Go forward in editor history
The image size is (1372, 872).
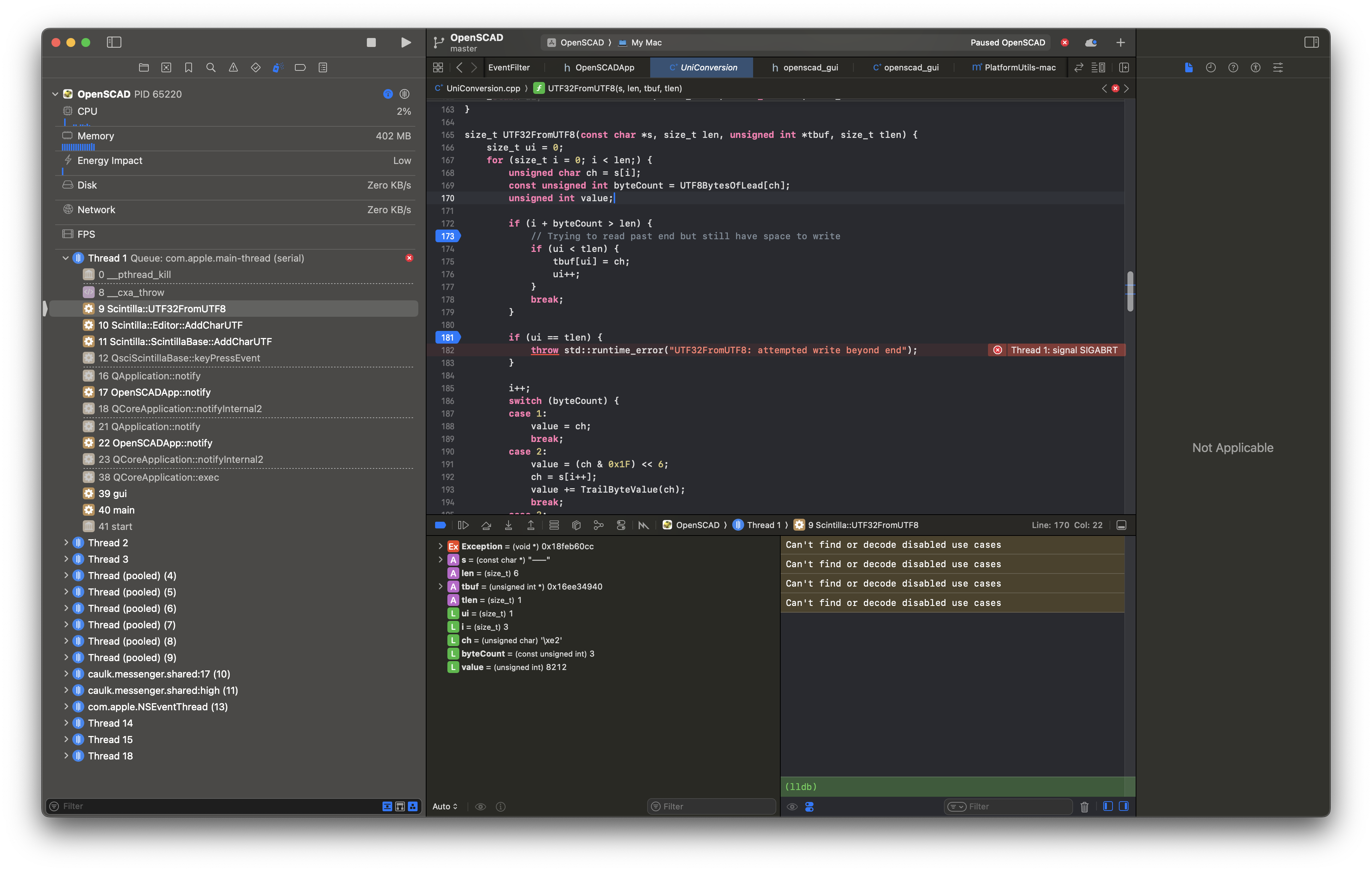pyautogui.click(x=473, y=67)
